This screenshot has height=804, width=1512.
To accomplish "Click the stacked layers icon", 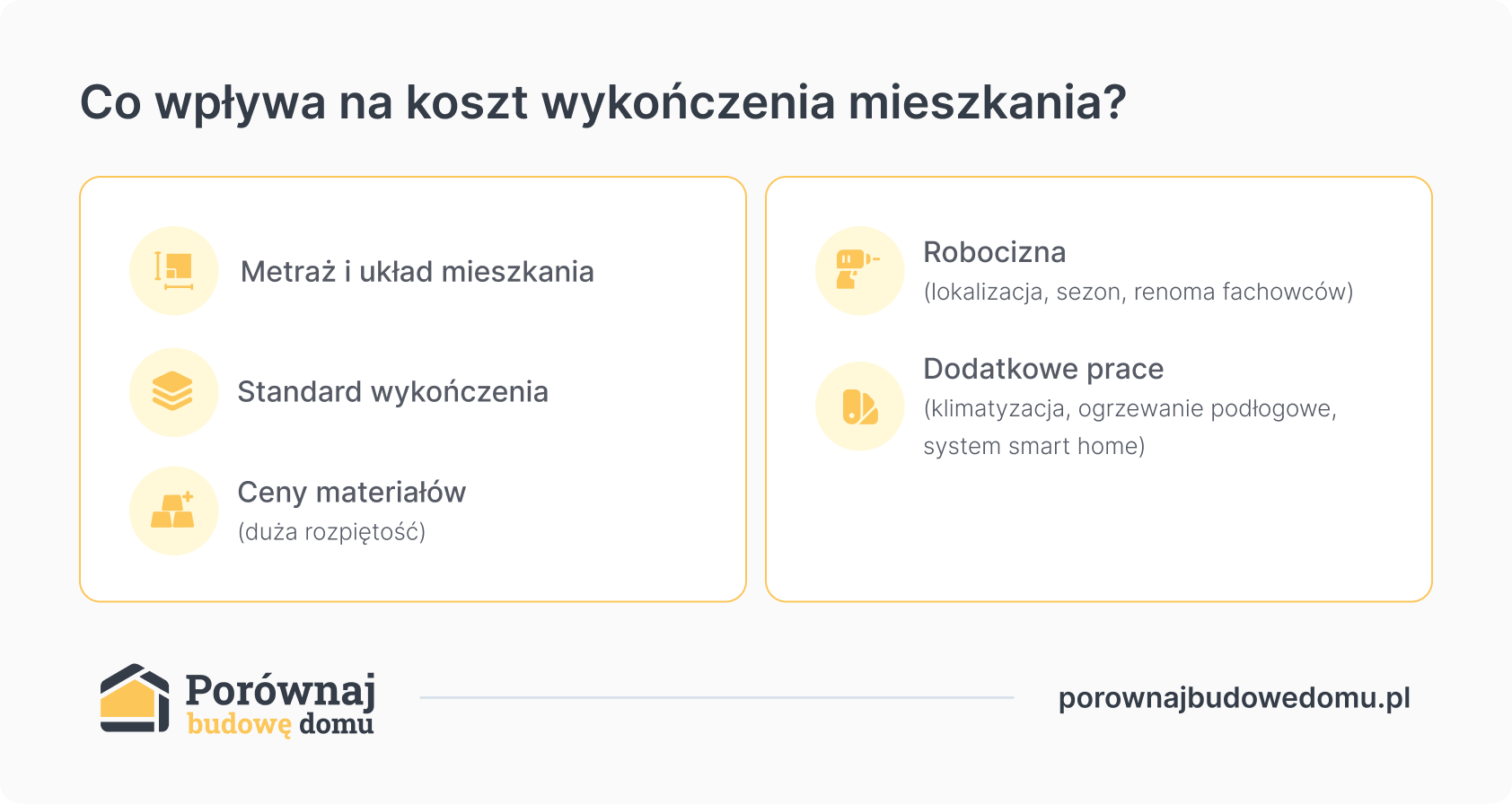I will (173, 392).
